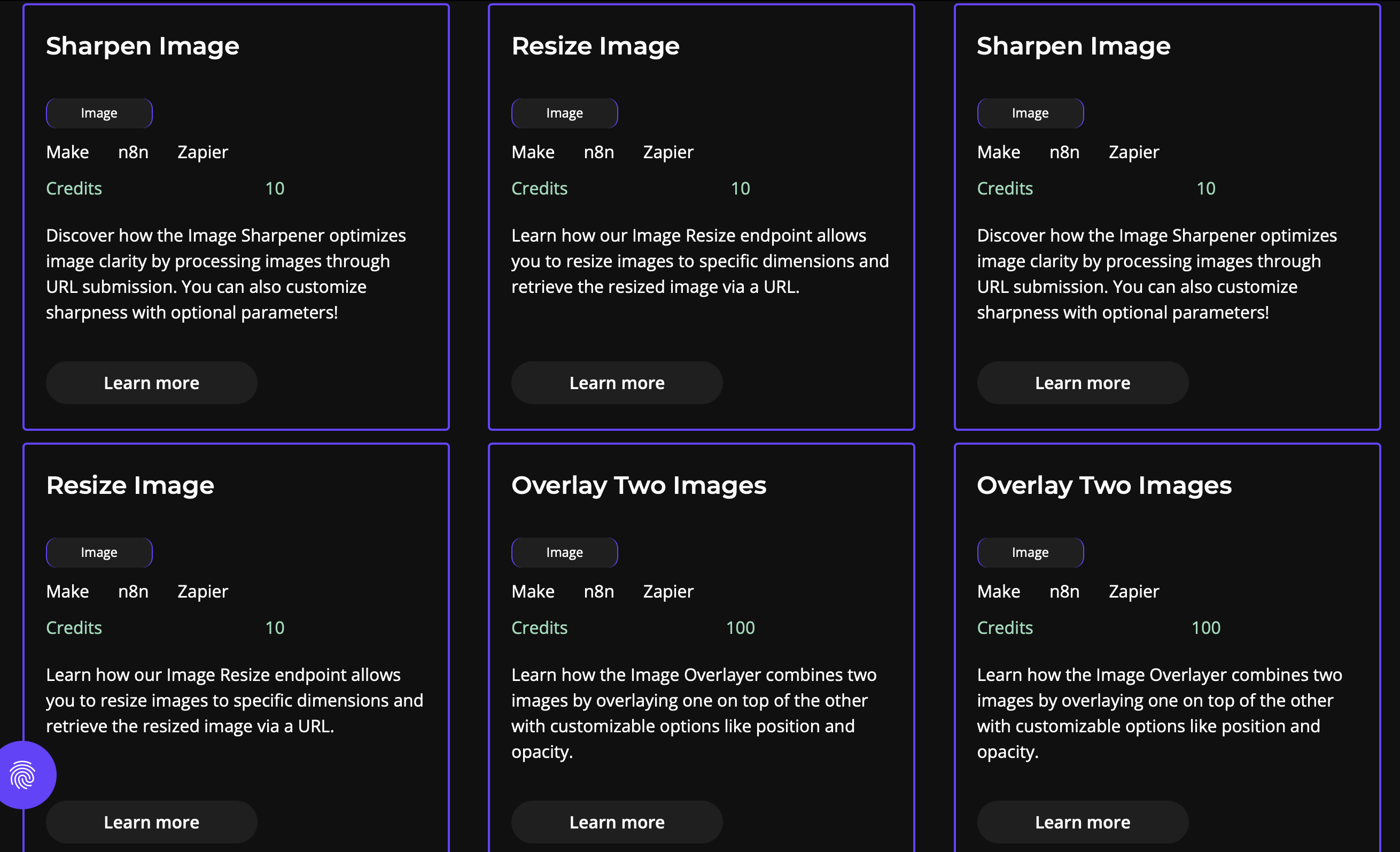Select Image tag on bottom-row Resize Image card

point(99,553)
